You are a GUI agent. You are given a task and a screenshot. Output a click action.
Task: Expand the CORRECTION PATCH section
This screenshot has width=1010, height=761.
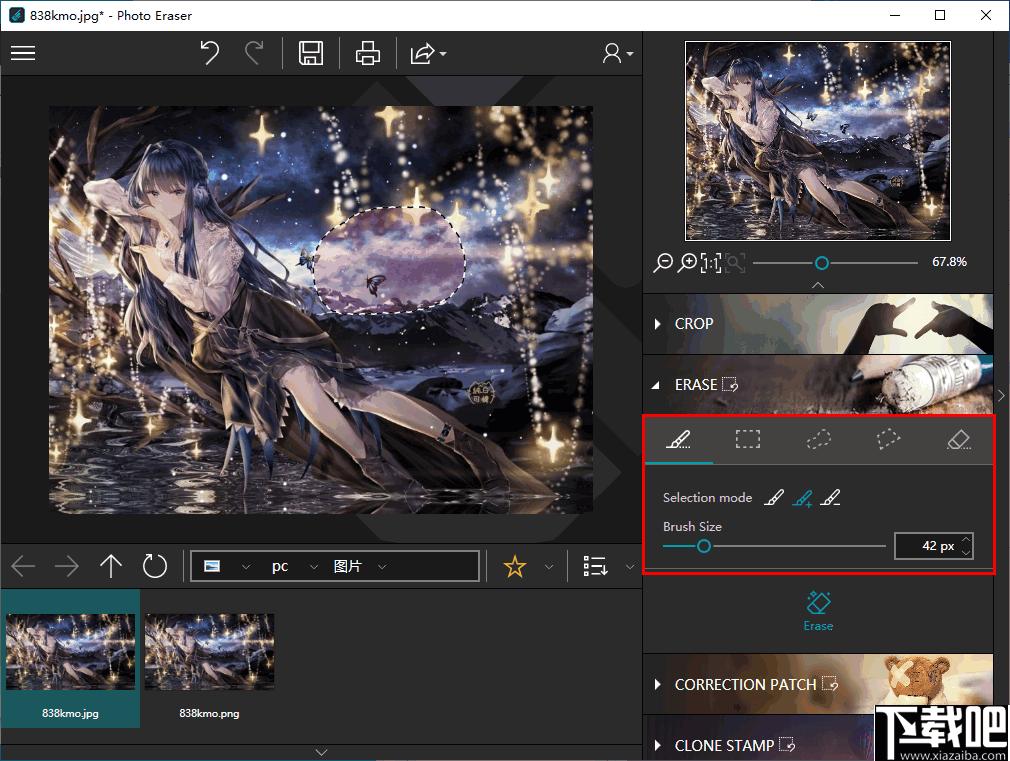pos(817,684)
